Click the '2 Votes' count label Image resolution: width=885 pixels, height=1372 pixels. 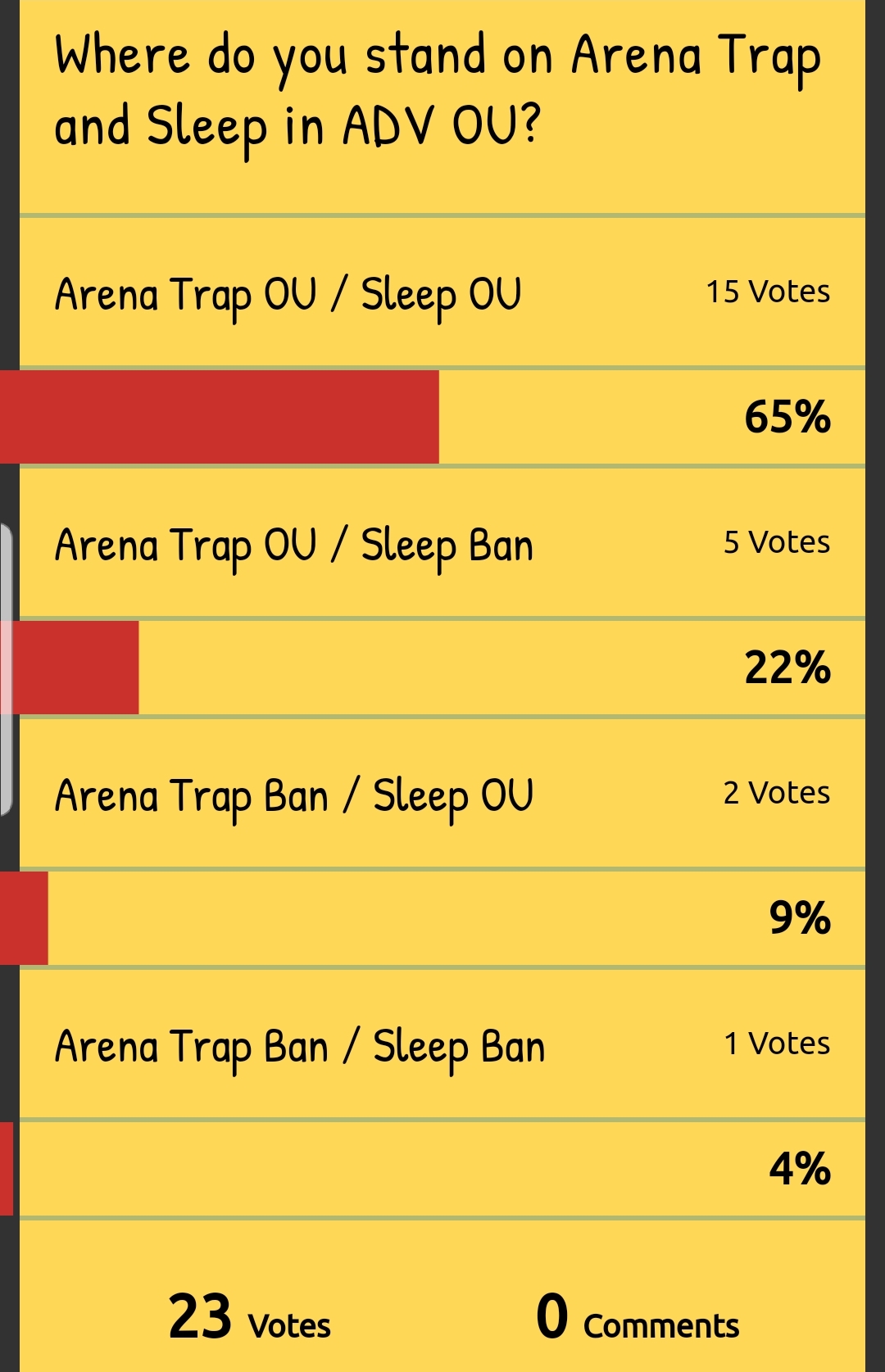[776, 794]
